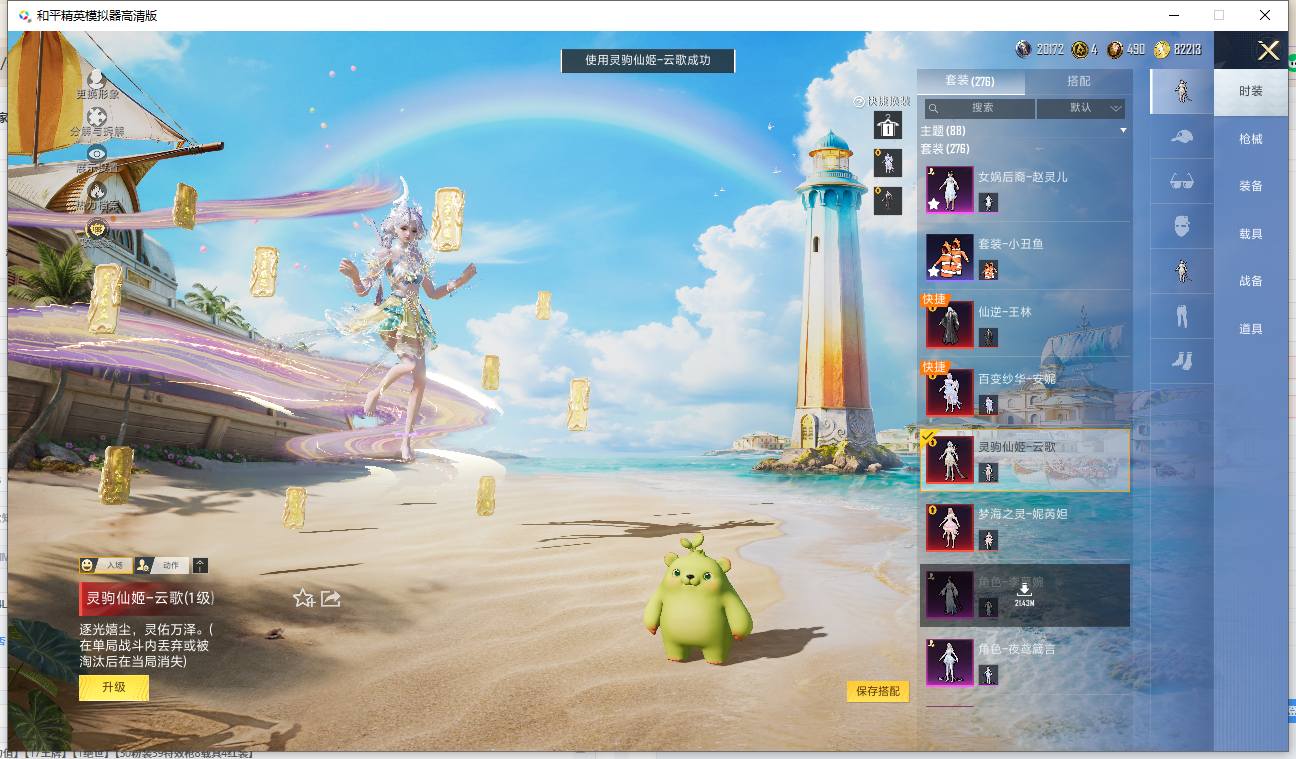Open the 枪械 firearms tab
Viewport: 1296px width, 759px height.
[1251, 139]
